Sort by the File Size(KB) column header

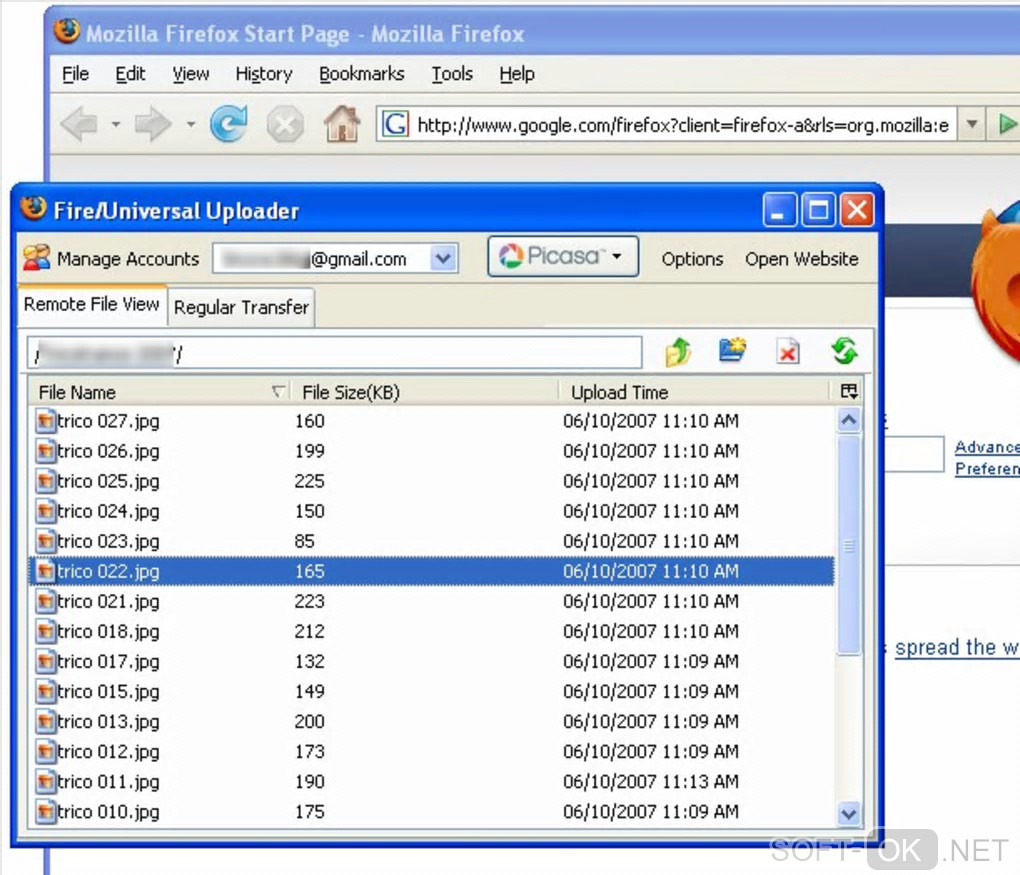(424, 392)
